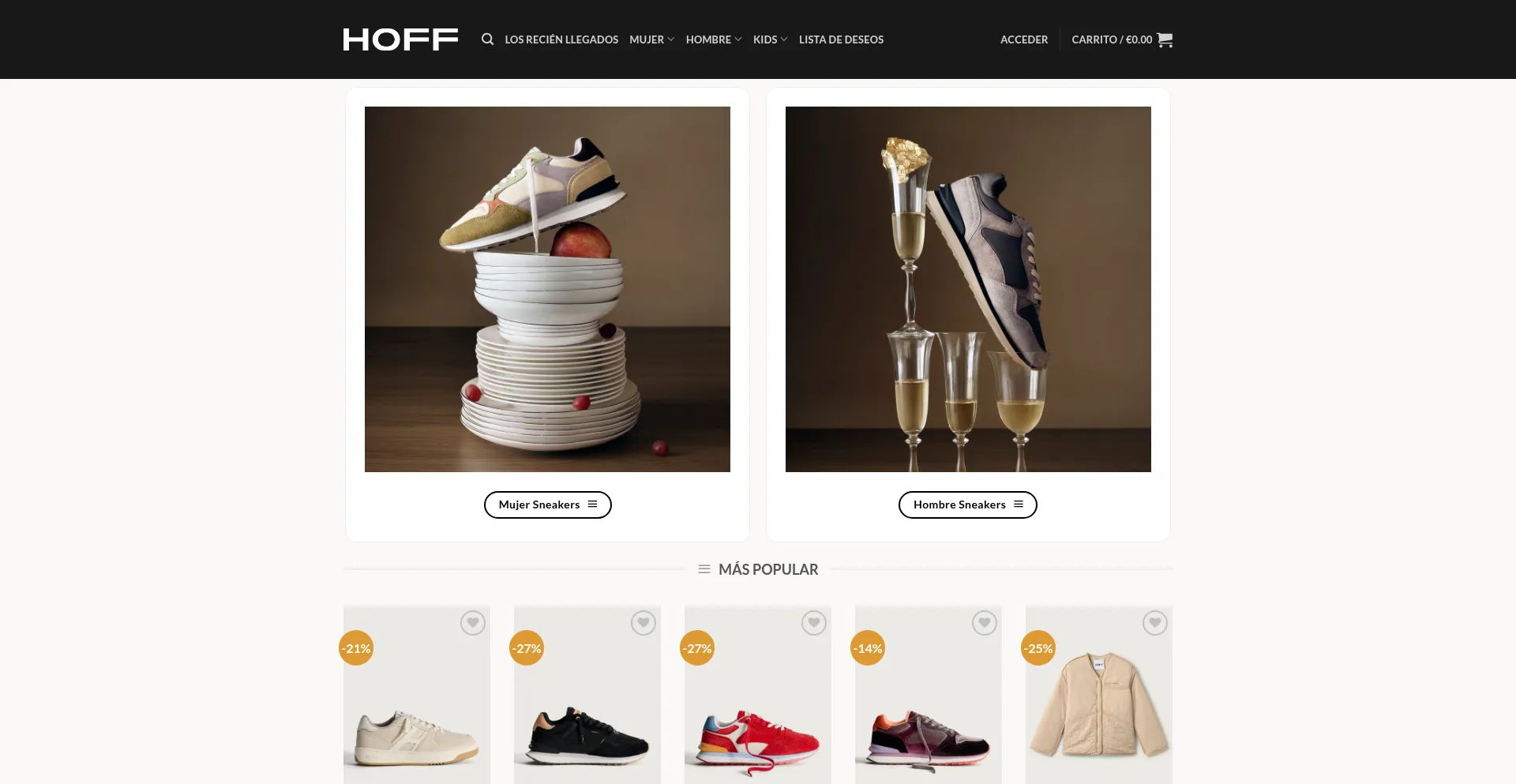Screen dimensions: 1516x784
Task: Click the ACCEDER login link
Action: tap(1024, 39)
